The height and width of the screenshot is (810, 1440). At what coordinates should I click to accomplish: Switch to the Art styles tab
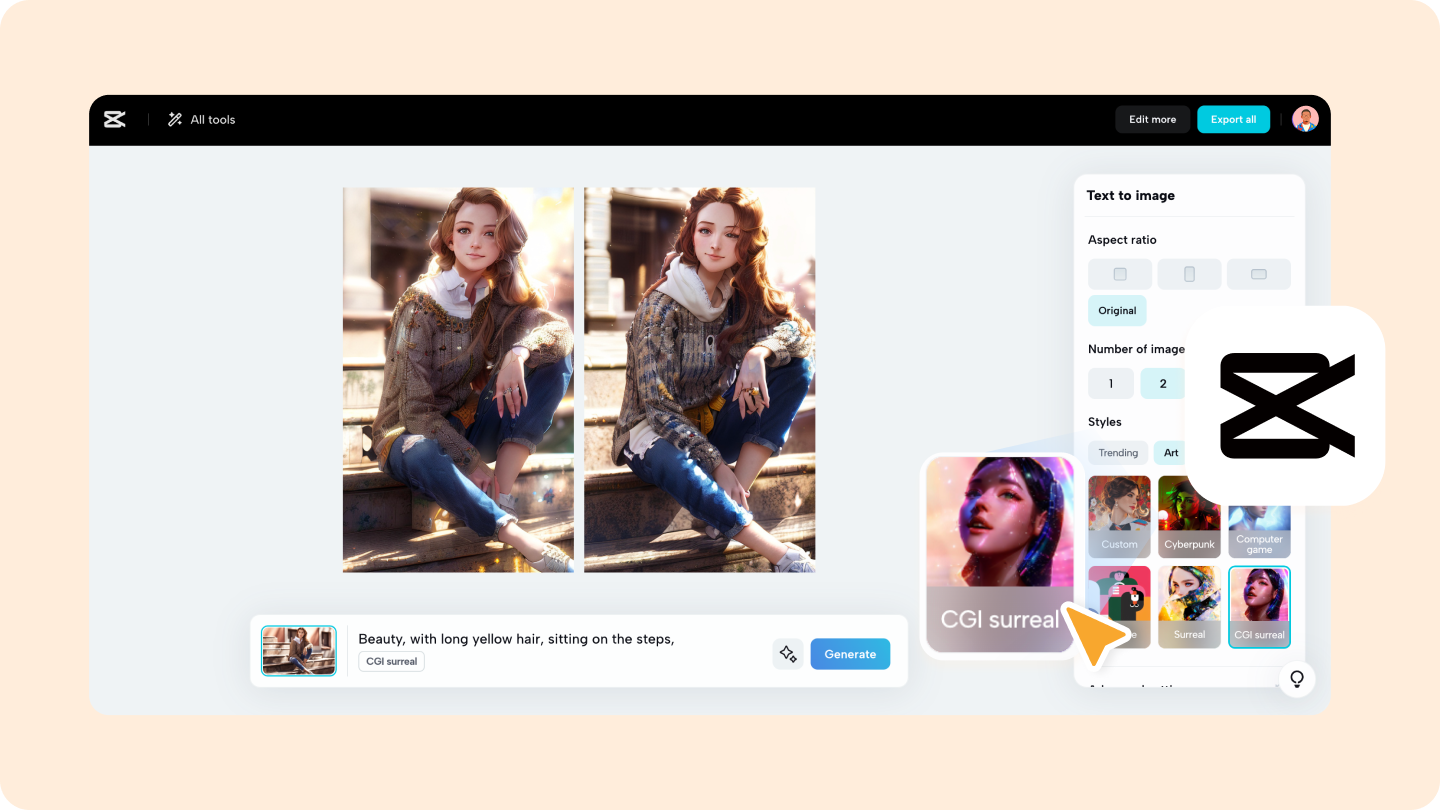click(1170, 453)
